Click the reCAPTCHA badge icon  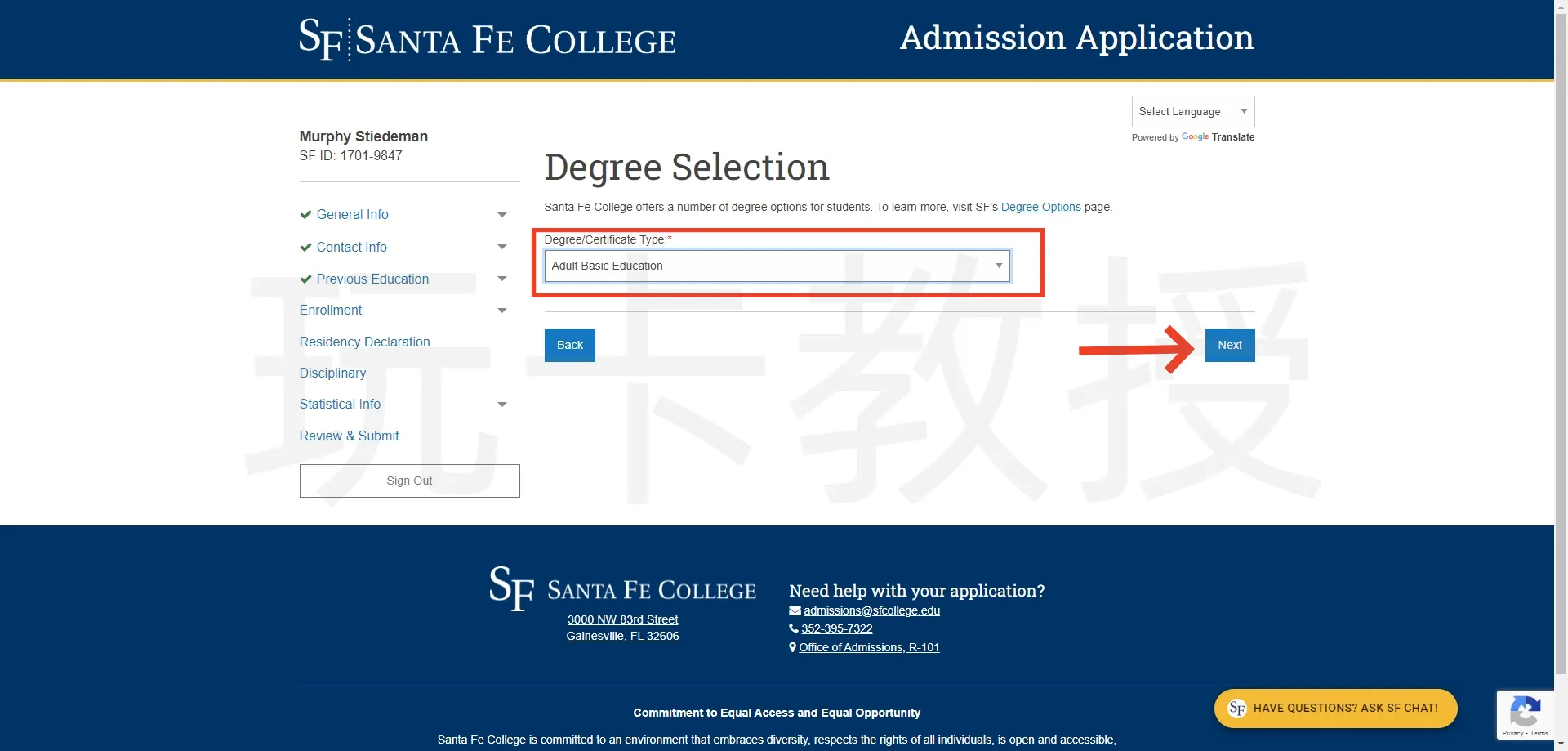pyautogui.click(x=1525, y=711)
